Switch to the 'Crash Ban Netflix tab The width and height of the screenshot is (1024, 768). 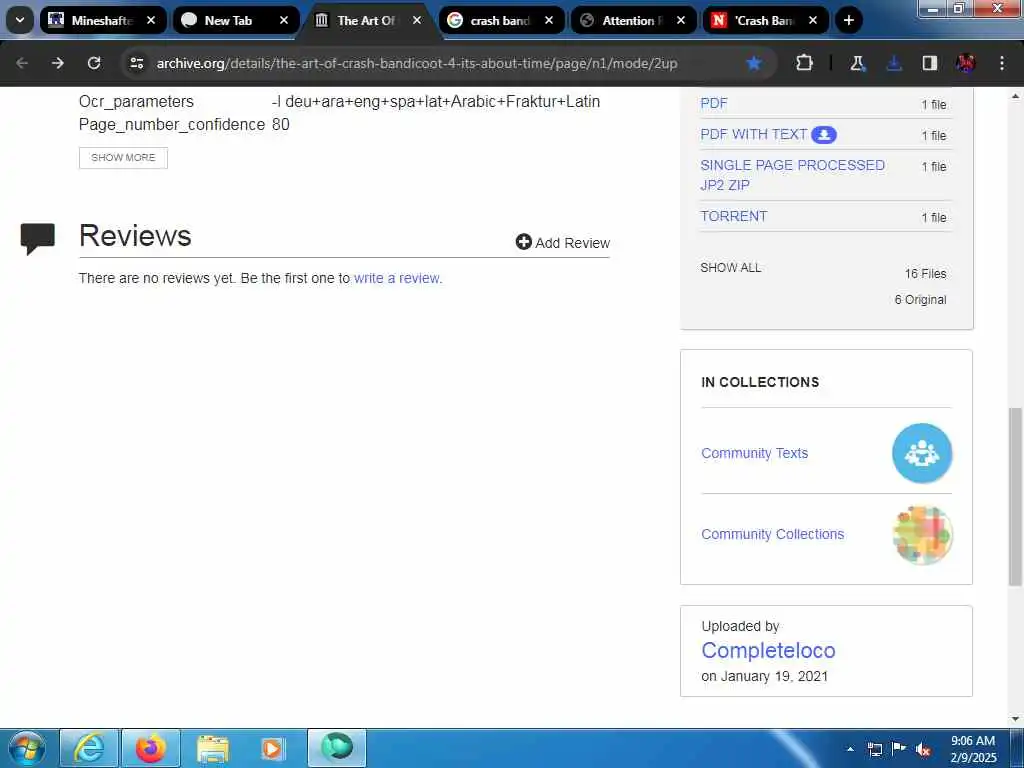[765, 20]
